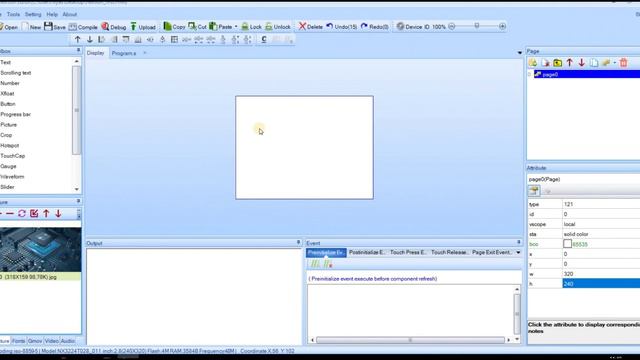The width and height of the screenshot is (640, 360).
Task: Open the Page Exit Event tab
Action: tap(492, 253)
